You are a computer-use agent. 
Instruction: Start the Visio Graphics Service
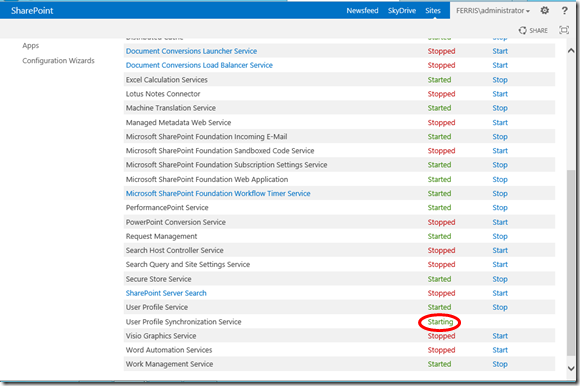click(500, 336)
